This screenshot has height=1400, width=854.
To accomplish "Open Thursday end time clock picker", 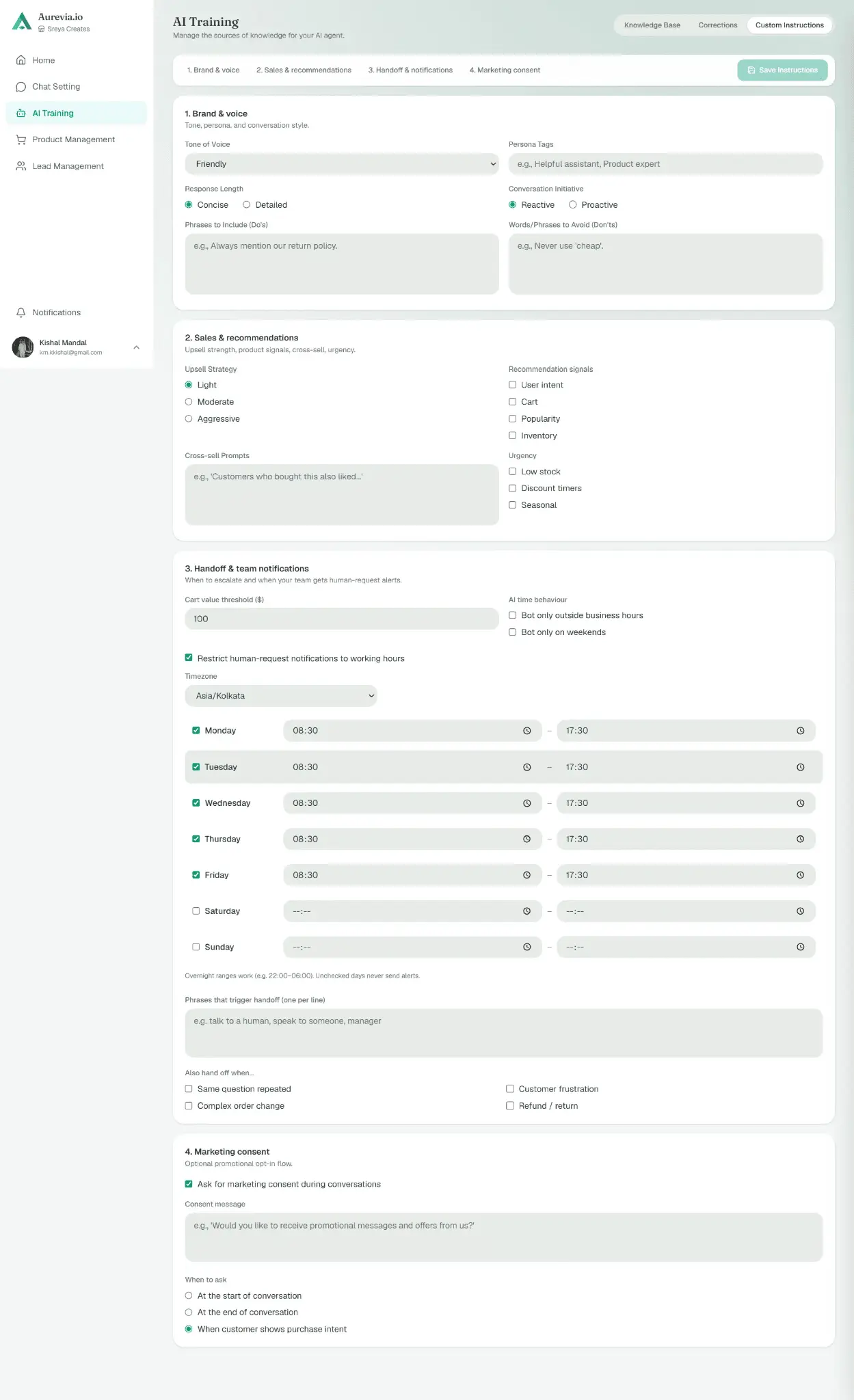I will point(801,839).
